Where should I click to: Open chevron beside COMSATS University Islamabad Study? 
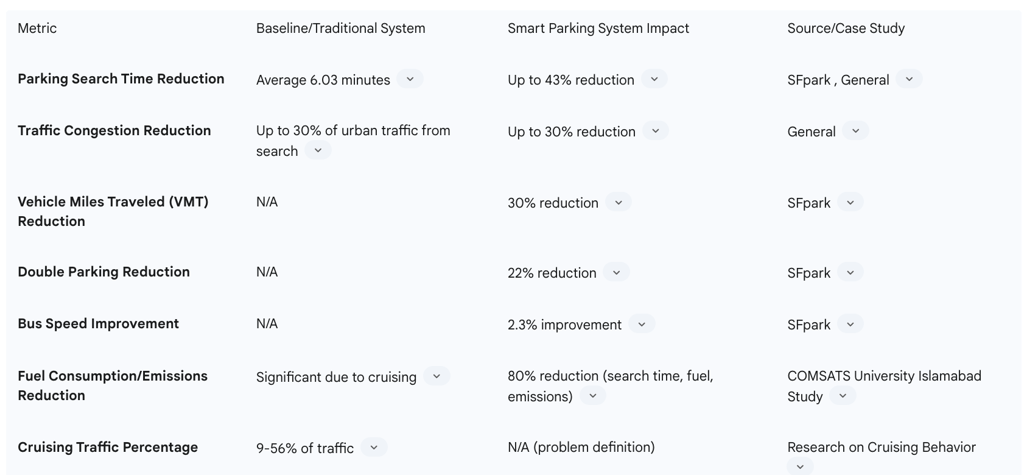tap(843, 396)
